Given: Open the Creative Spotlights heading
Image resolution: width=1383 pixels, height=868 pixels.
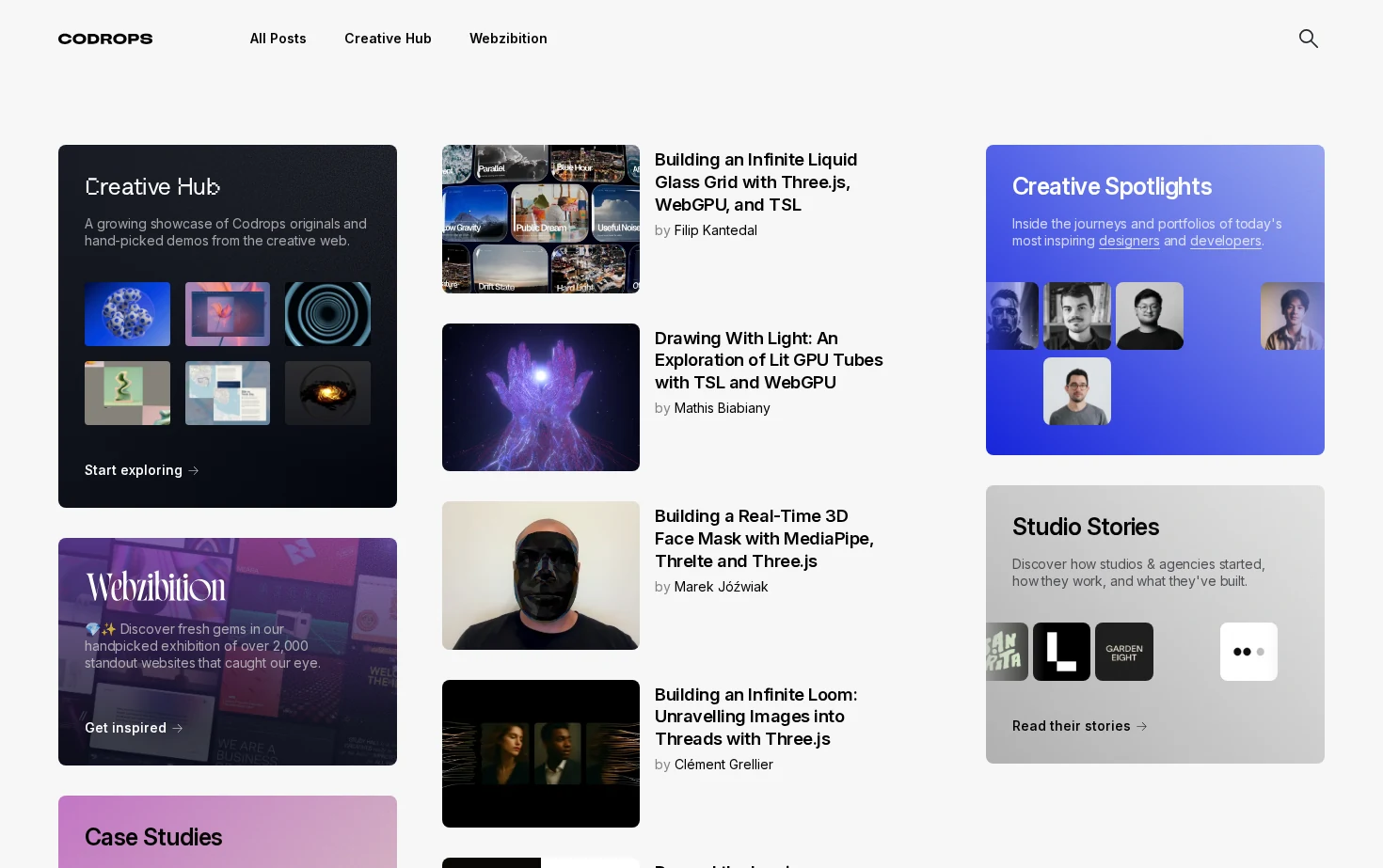Looking at the screenshot, I should point(1111,186).
